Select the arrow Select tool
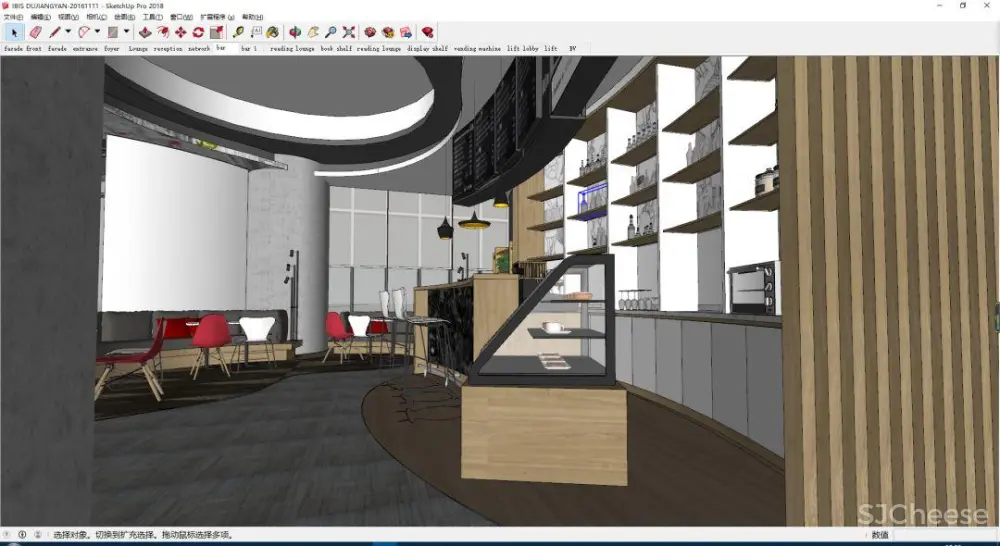This screenshot has height=546, width=1000. point(13,32)
